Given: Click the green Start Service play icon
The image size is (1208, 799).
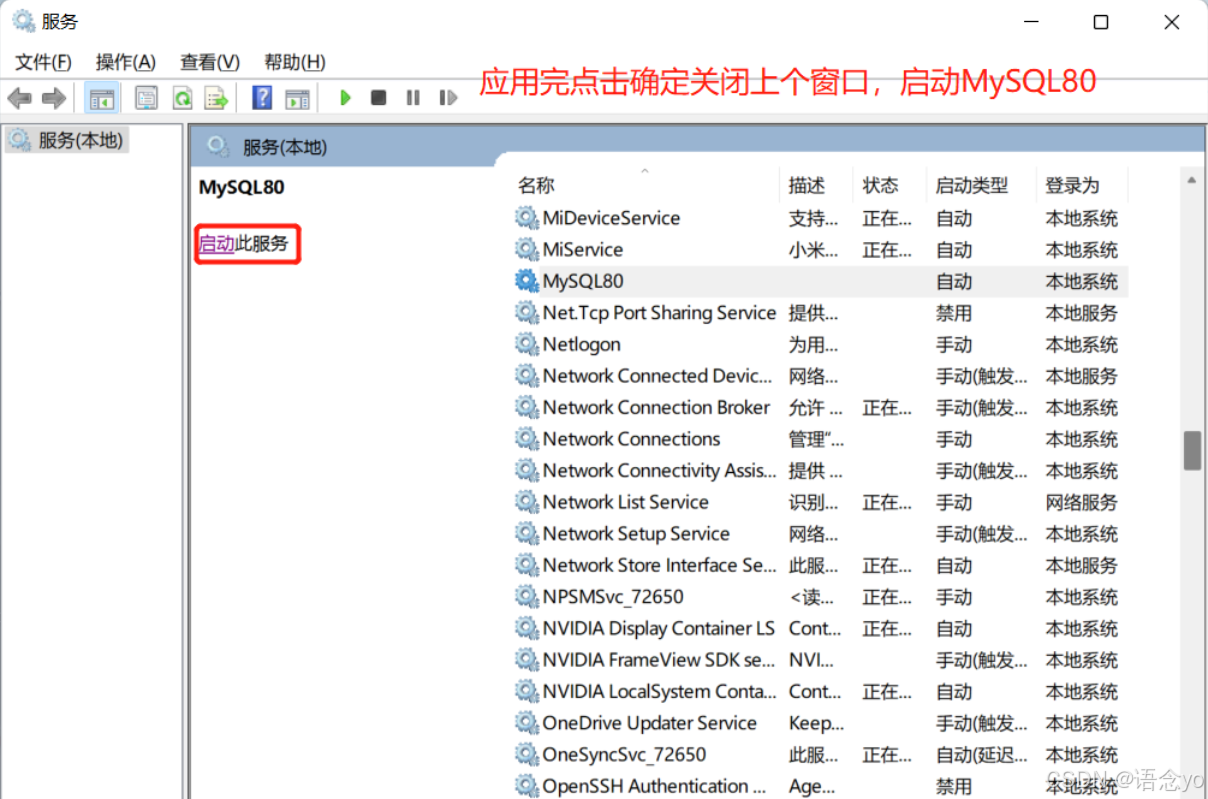Looking at the screenshot, I should pyautogui.click(x=346, y=98).
